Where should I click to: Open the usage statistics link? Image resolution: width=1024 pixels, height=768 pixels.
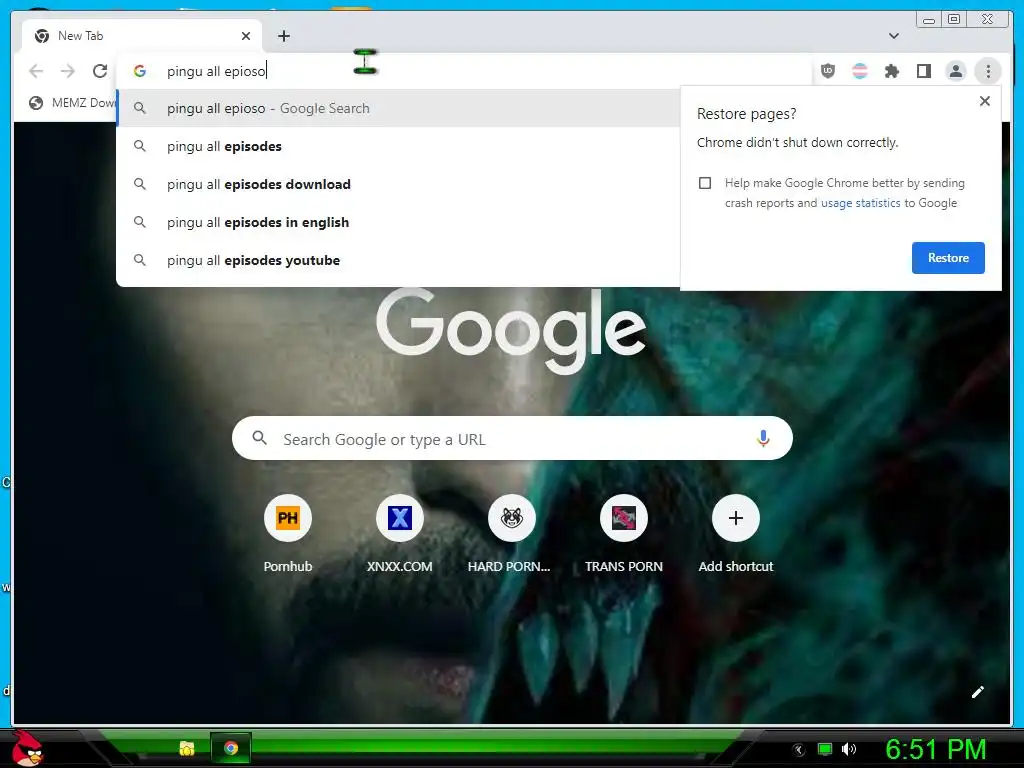pyautogui.click(x=860, y=203)
